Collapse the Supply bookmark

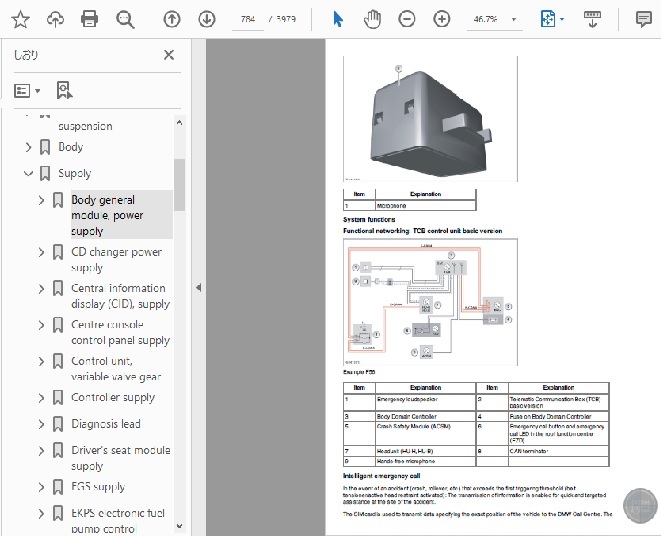tap(28, 173)
